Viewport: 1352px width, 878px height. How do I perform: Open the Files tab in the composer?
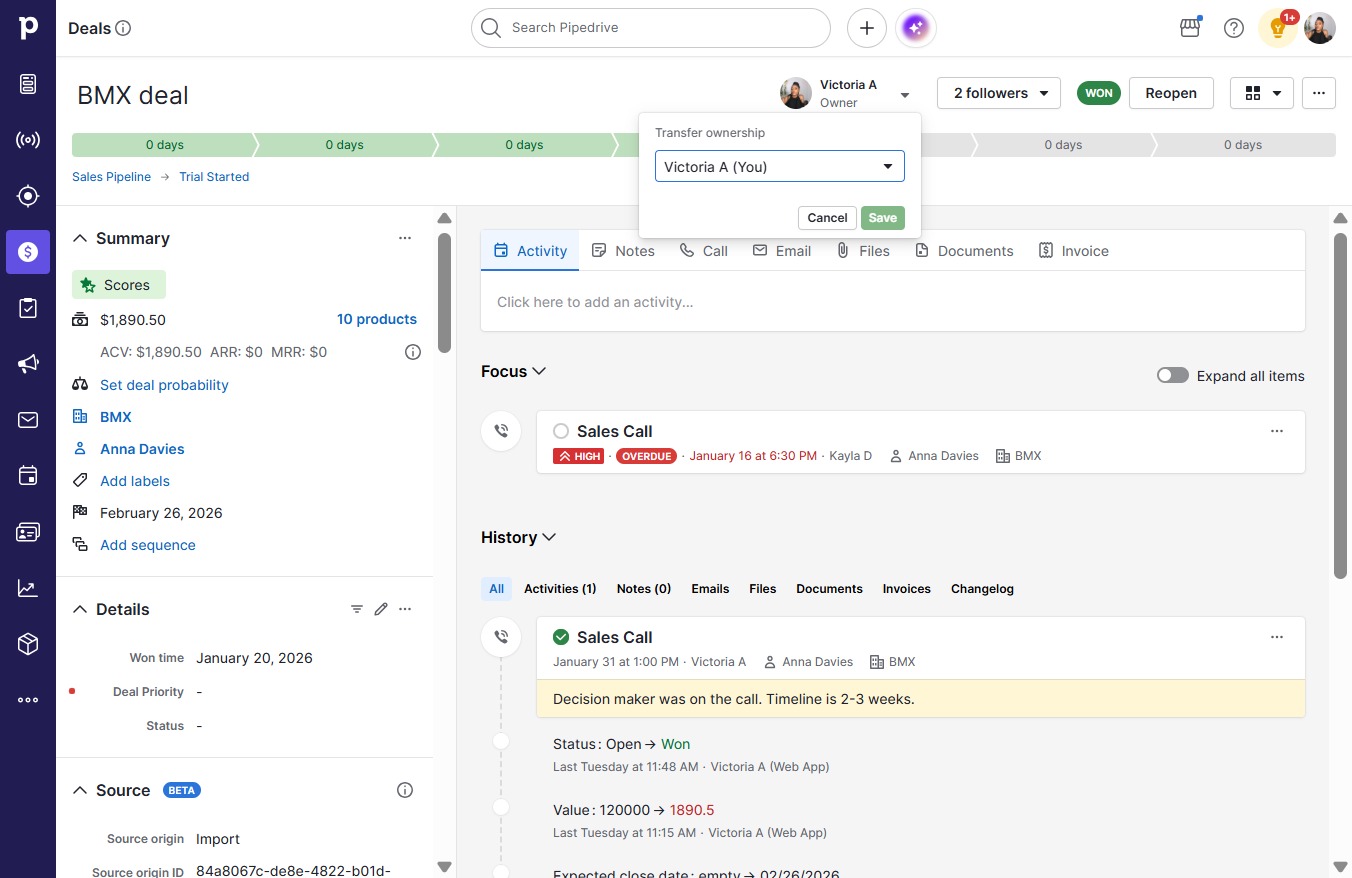tap(863, 251)
